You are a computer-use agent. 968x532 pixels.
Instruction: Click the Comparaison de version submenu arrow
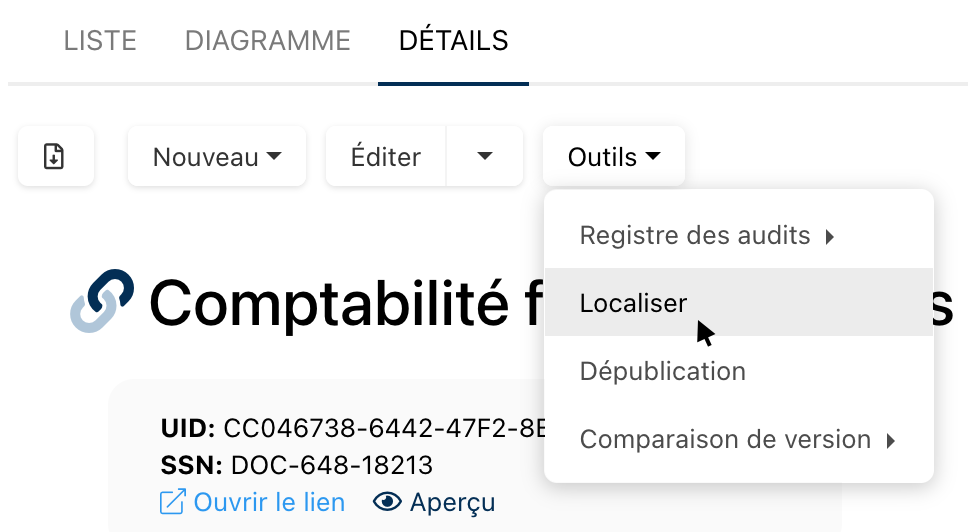pyautogui.click(x=890, y=440)
